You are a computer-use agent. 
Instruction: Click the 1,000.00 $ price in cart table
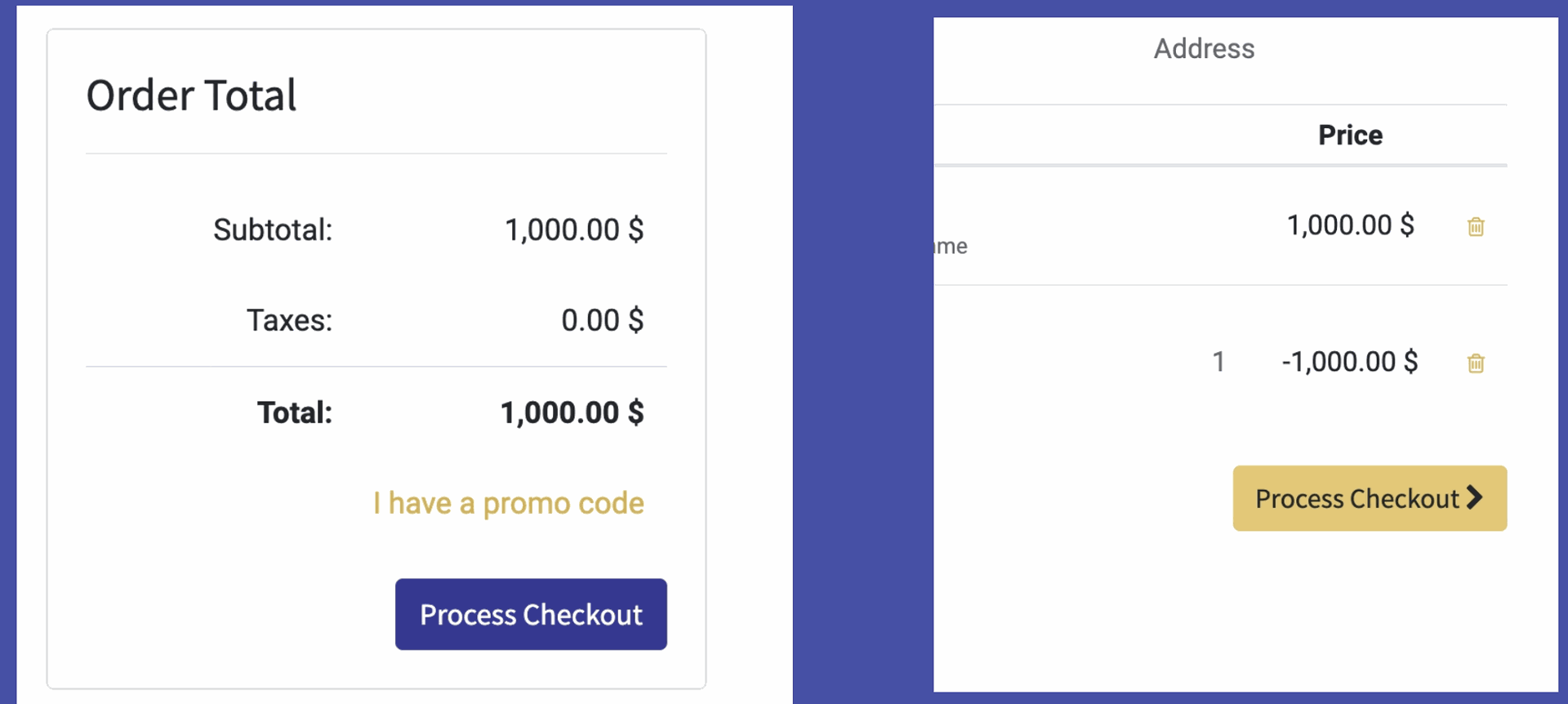tap(1350, 225)
